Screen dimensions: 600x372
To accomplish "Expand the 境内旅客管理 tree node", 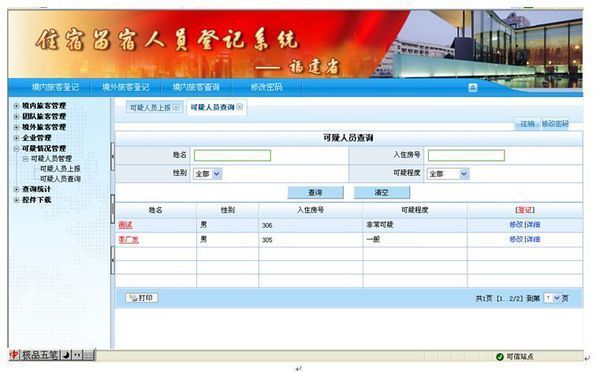I will 16,106.
